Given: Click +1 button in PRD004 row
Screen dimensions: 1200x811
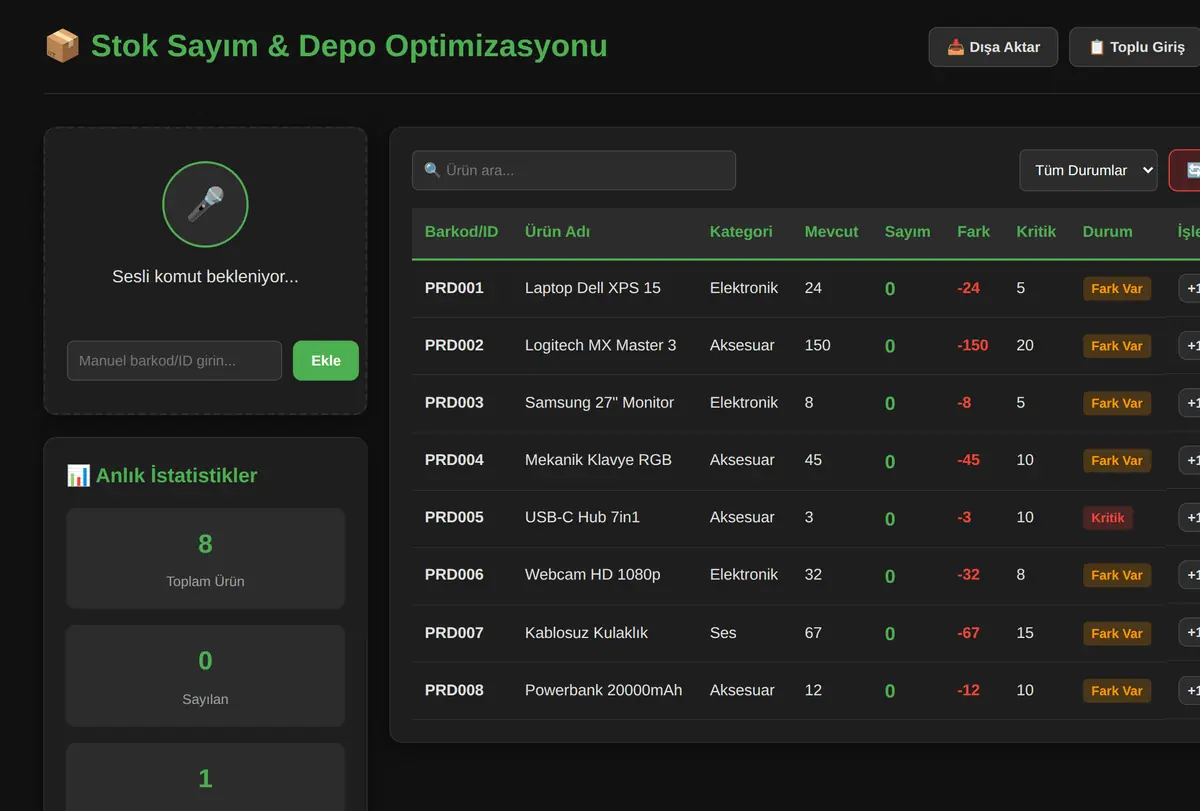Looking at the screenshot, I should (x=1190, y=461).
